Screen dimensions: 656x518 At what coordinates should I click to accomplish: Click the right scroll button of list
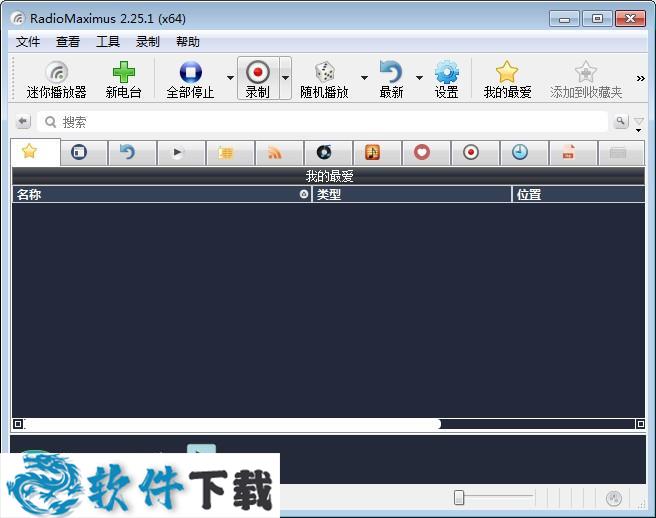point(640,424)
